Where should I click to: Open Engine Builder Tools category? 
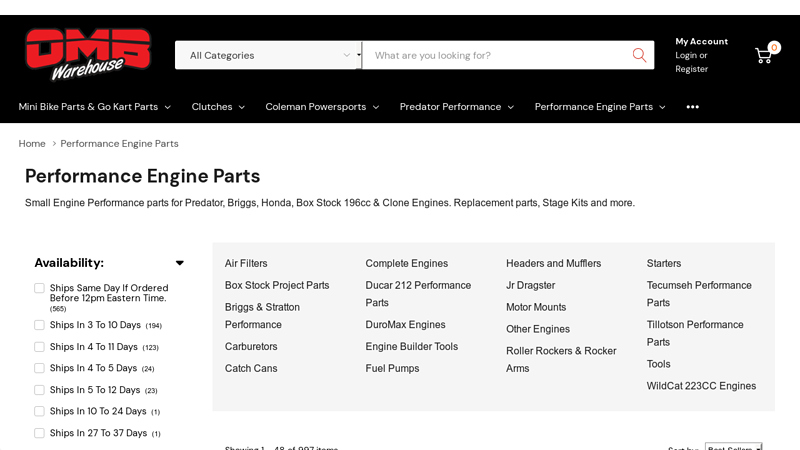pos(412,346)
